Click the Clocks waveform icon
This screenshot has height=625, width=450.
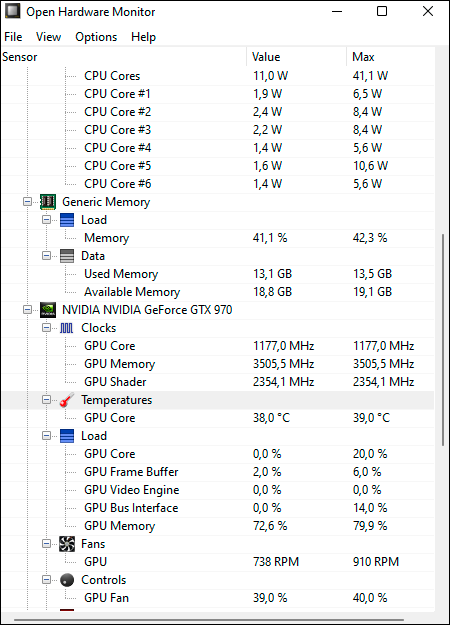(x=67, y=328)
